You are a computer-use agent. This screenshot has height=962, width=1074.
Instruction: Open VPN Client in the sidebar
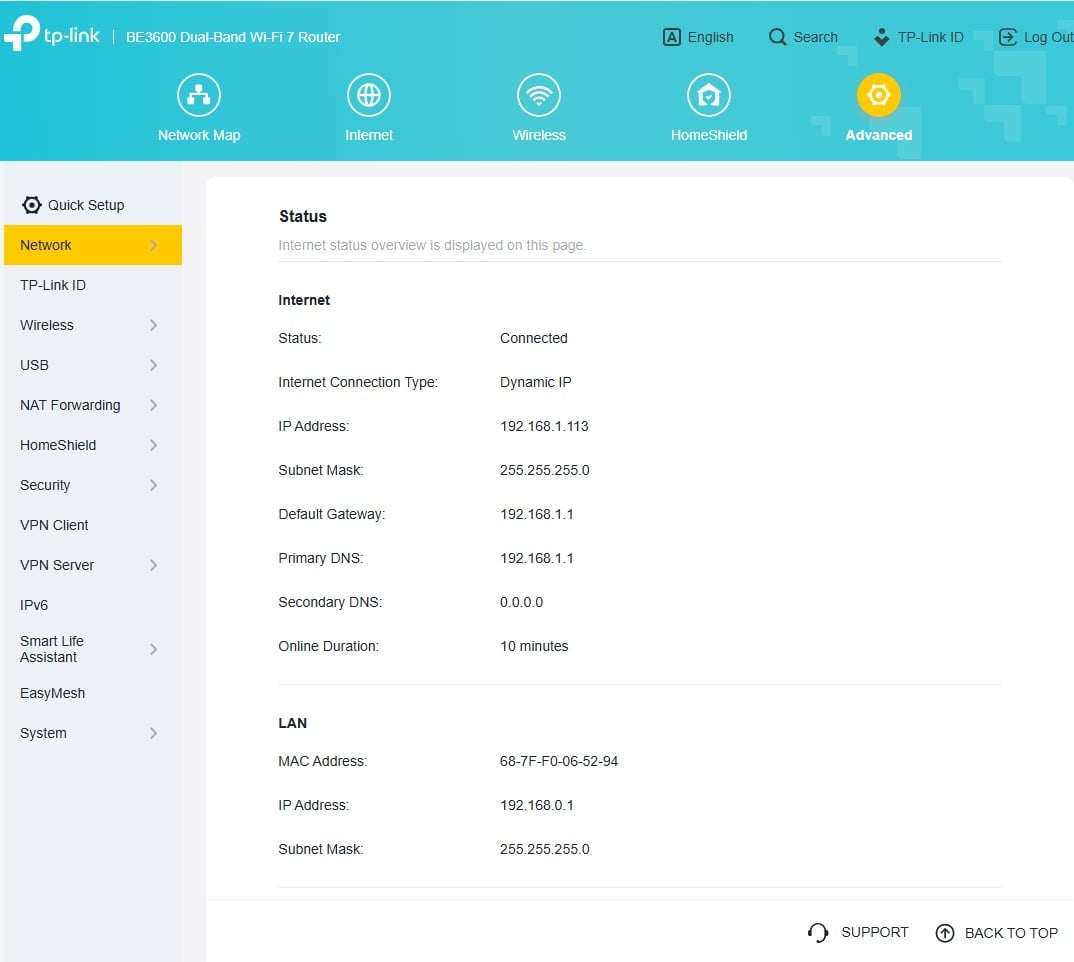(54, 525)
